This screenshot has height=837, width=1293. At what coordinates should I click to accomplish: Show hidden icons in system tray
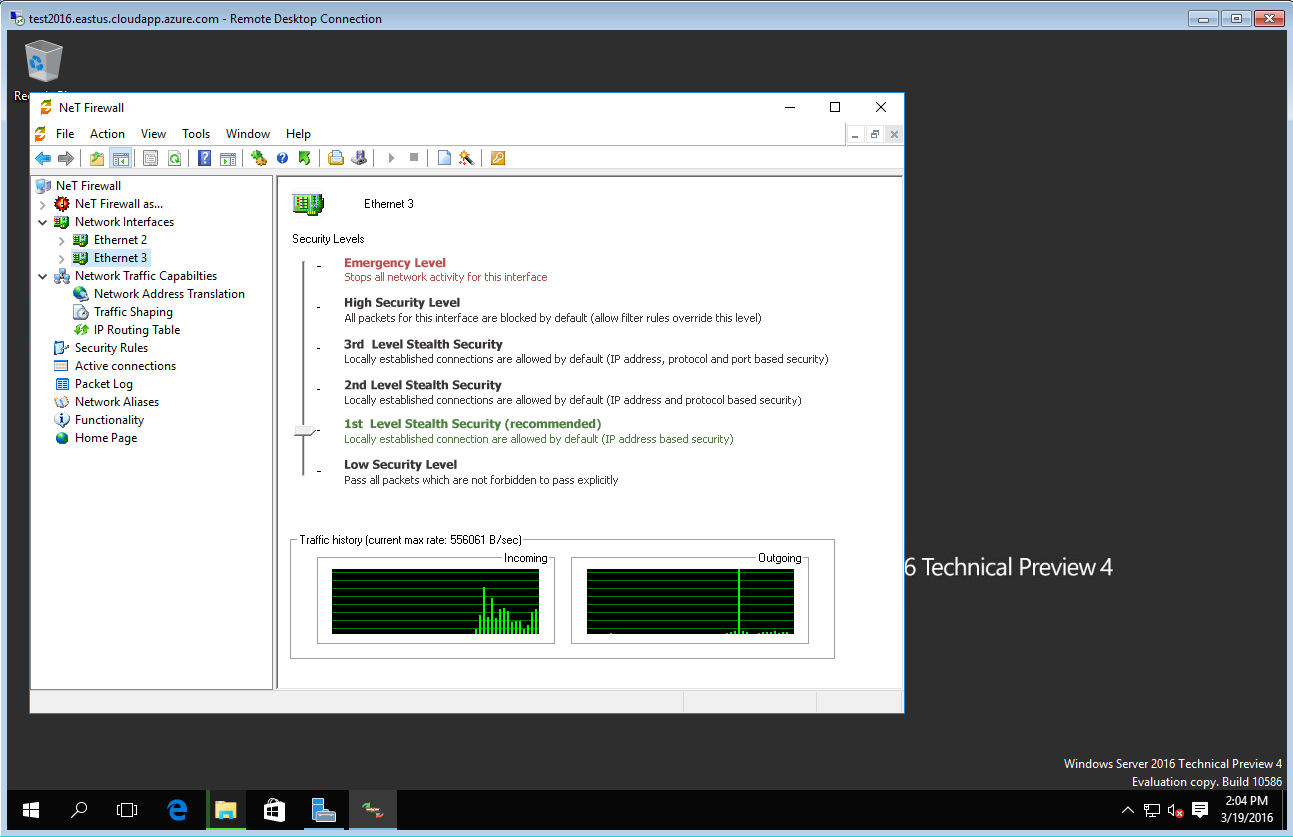click(x=1128, y=810)
